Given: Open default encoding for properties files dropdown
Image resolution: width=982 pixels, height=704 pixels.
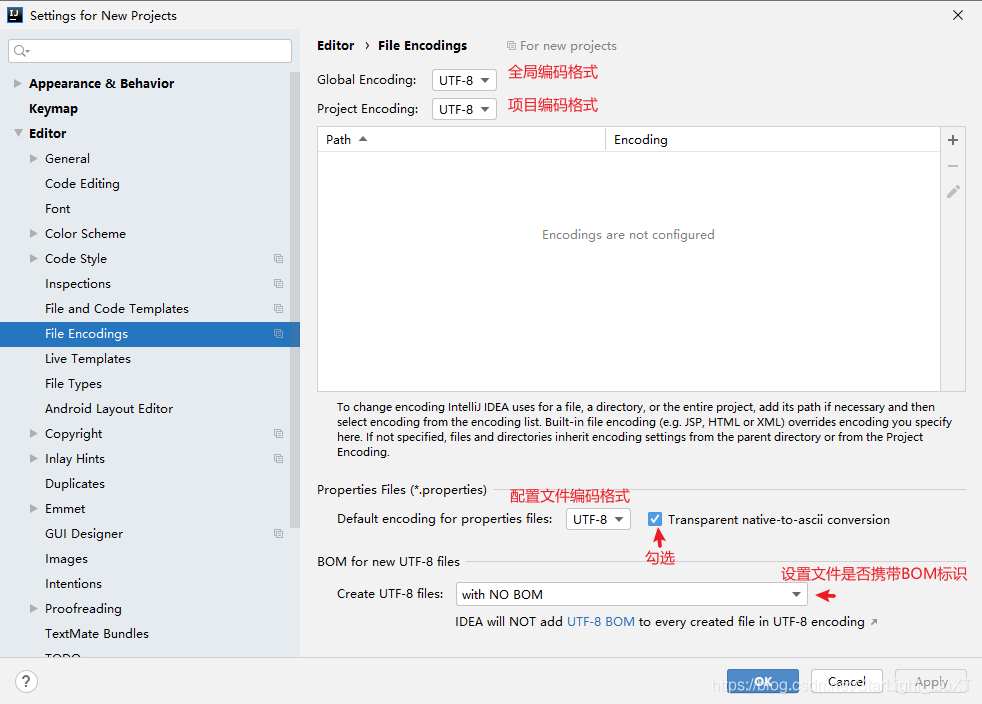Looking at the screenshot, I should 598,519.
